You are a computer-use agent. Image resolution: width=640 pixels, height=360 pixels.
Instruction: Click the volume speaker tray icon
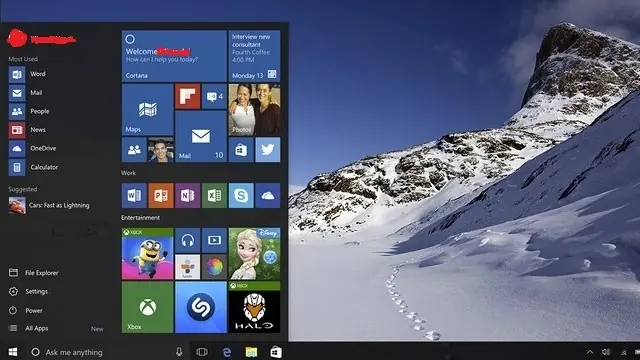click(606, 352)
